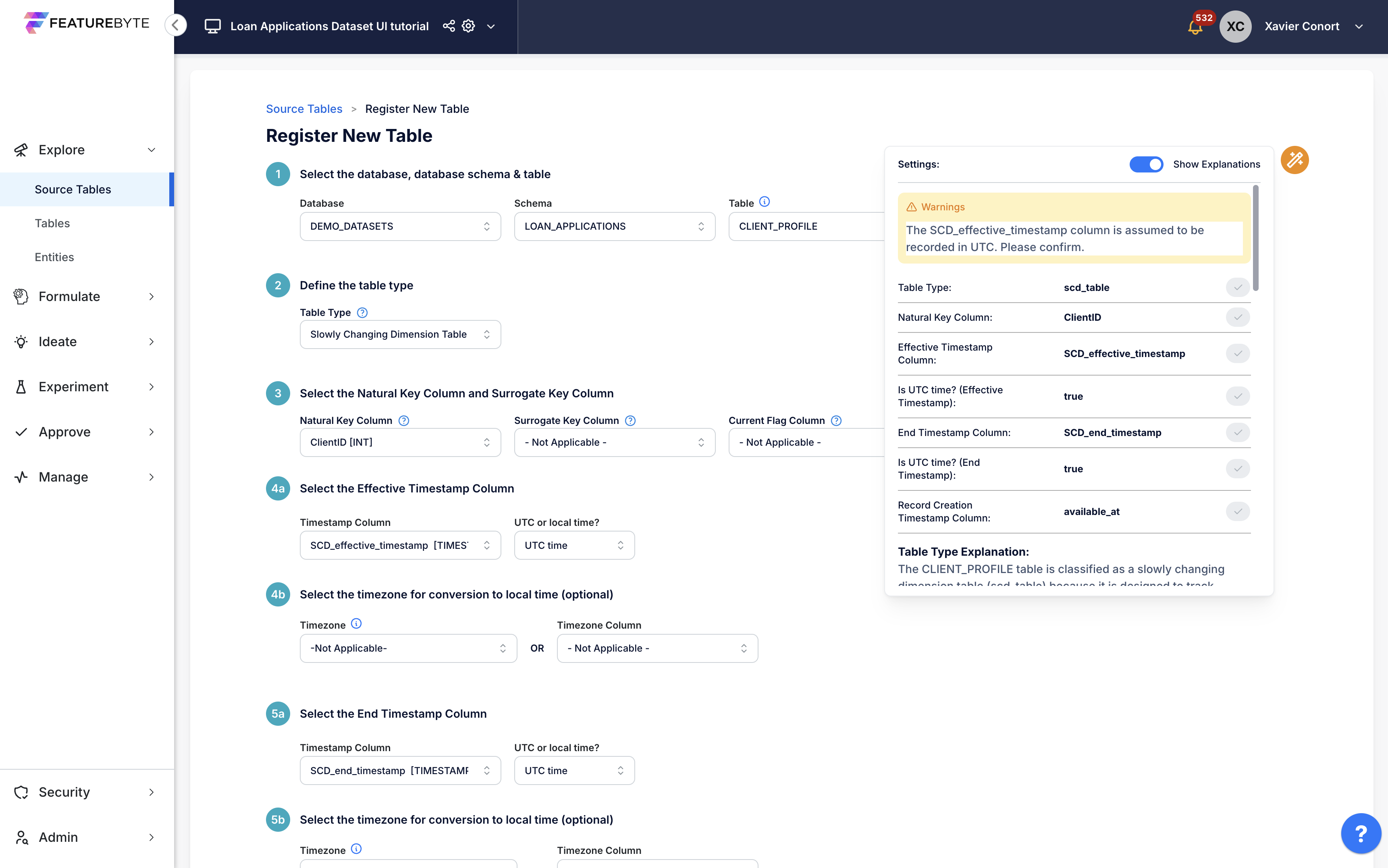This screenshot has height=868, width=1388.
Task: Click the orange magic wand icon
Action: click(1294, 160)
